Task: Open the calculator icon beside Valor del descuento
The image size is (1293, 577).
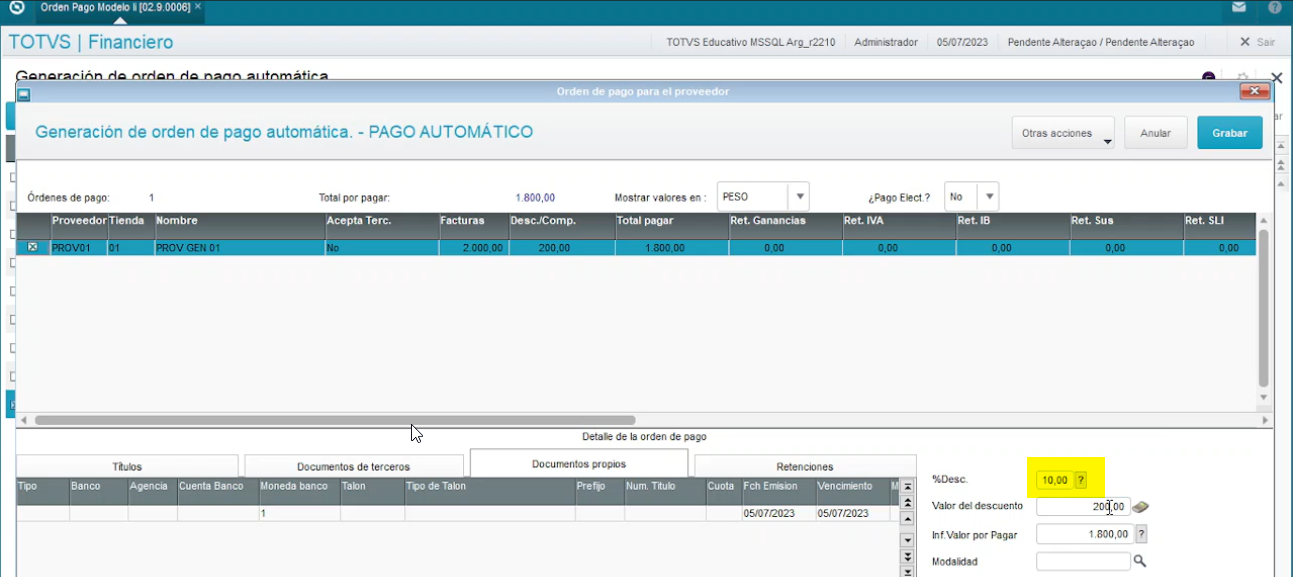Action: click(1140, 507)
